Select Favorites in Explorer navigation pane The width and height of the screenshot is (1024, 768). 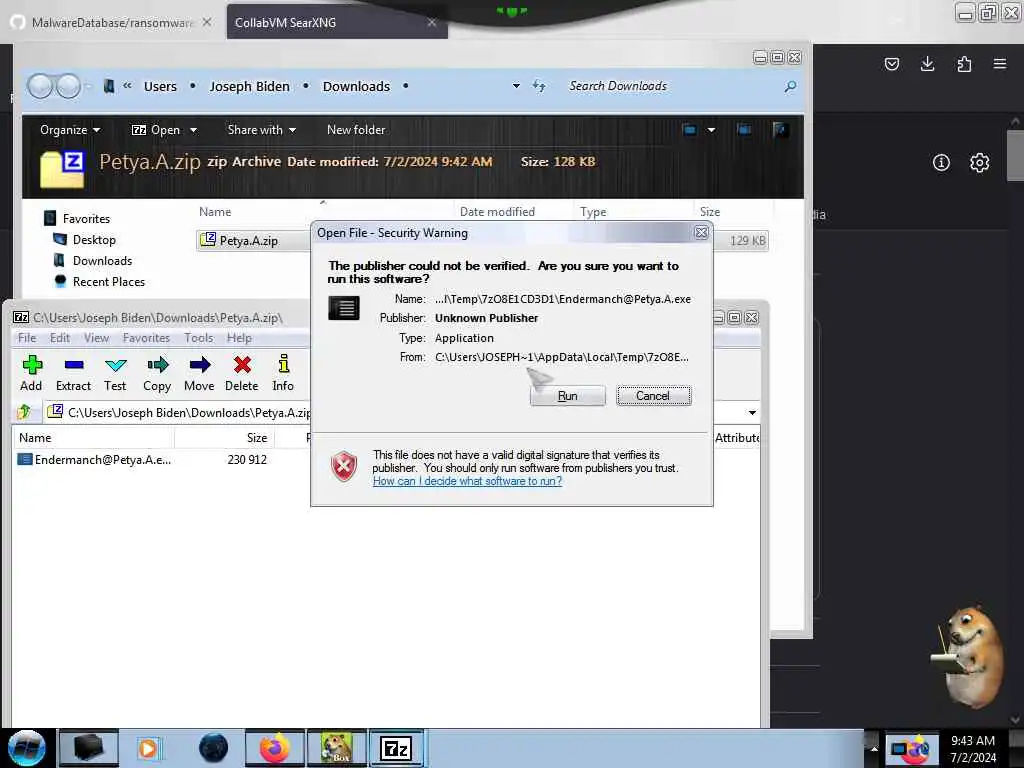(86, 219)
